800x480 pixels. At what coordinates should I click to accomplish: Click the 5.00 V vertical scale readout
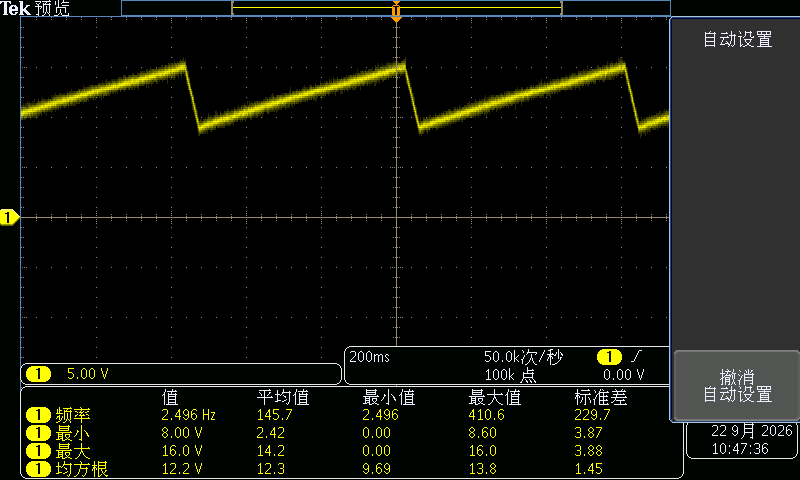coord(88,374)
